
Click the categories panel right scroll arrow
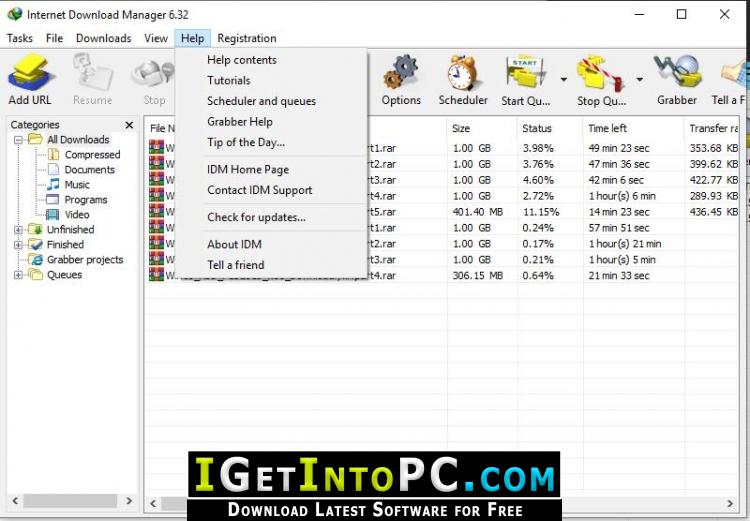tap(129, 501)
